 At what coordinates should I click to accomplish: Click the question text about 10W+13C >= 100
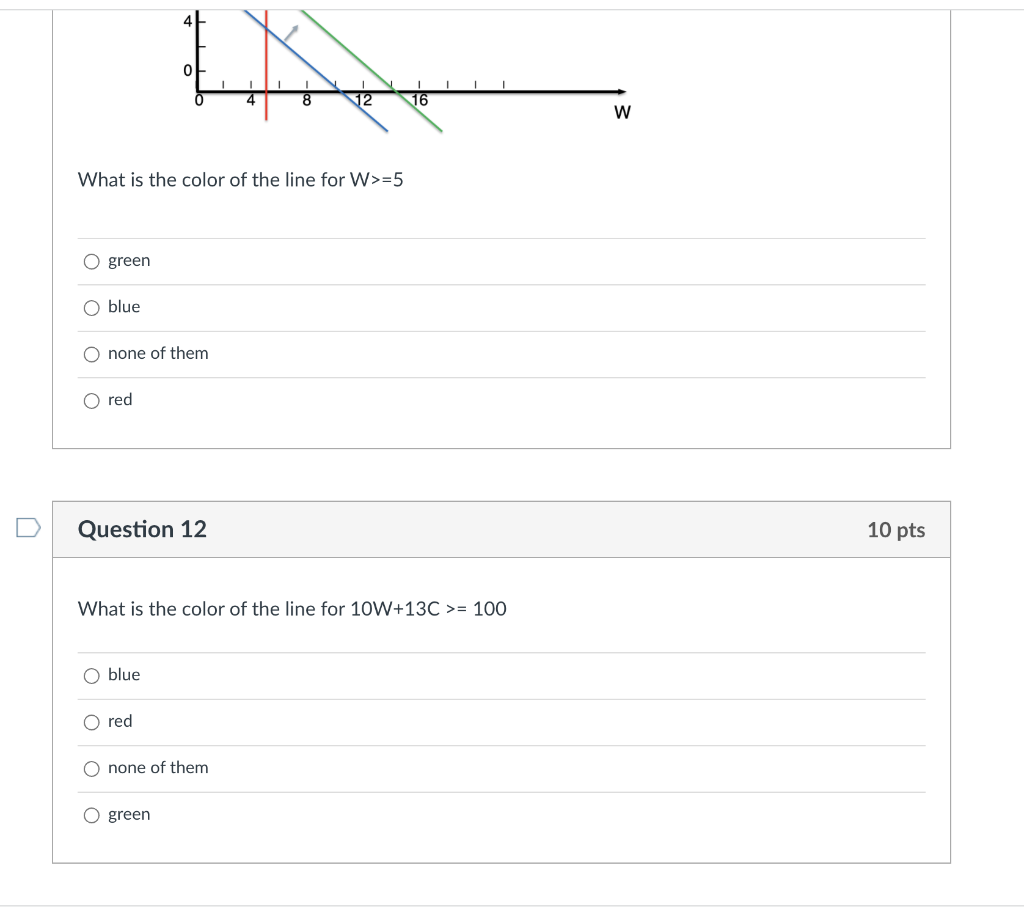(292, 609)
